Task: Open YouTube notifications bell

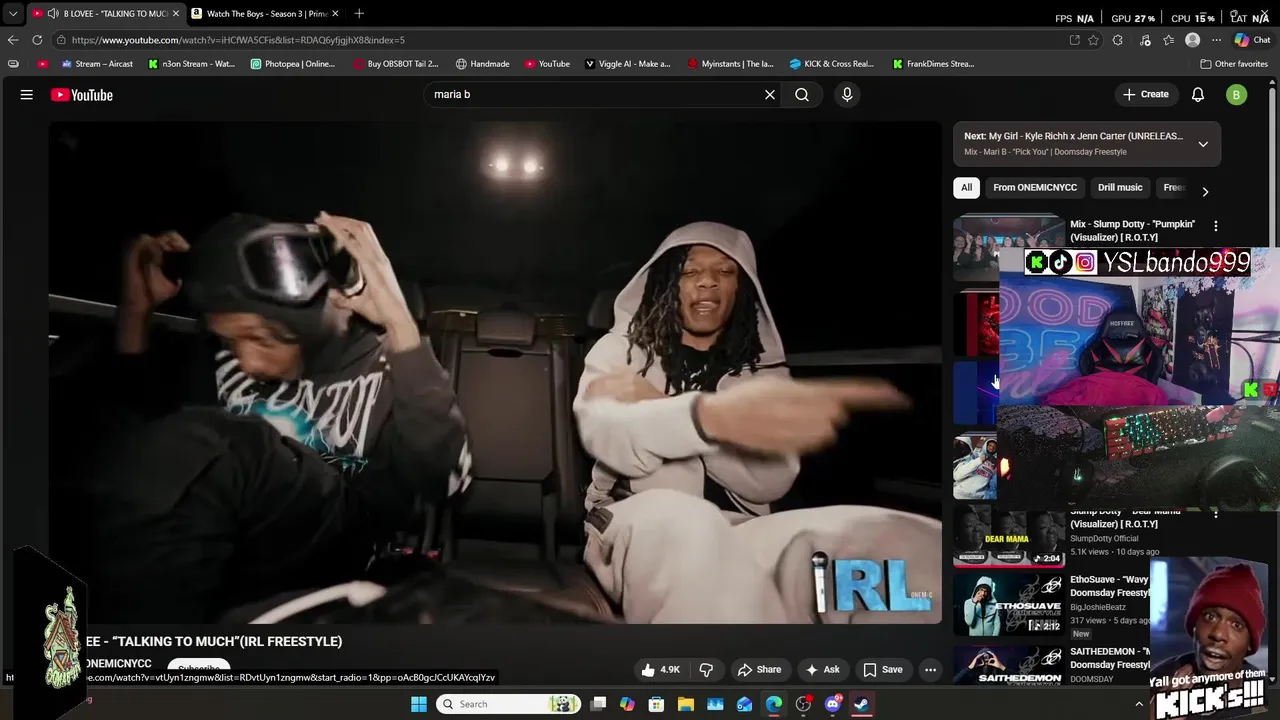Action: tap(1198, 94)
